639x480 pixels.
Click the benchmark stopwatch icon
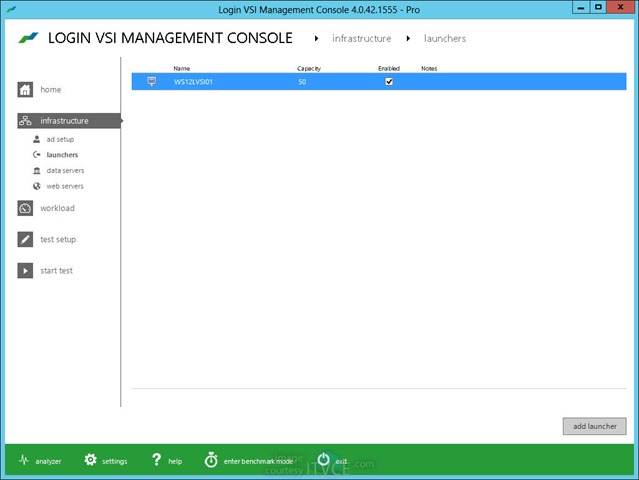click(x=211, y=460)
